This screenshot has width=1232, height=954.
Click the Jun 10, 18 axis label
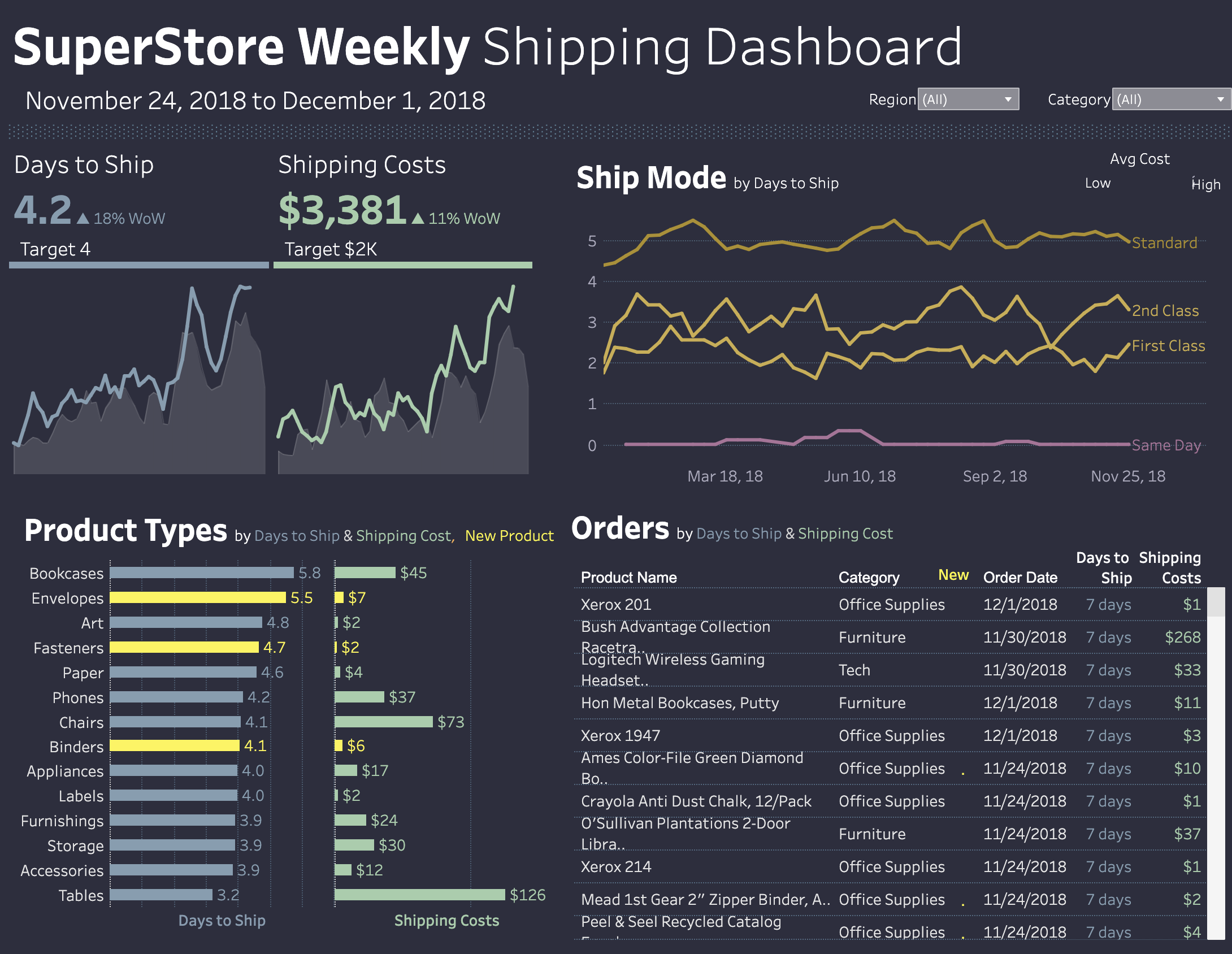(x=860, y=476)
